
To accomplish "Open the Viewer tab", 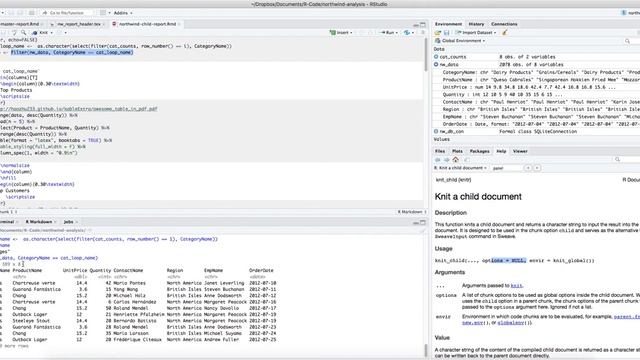I will point(520,151).
